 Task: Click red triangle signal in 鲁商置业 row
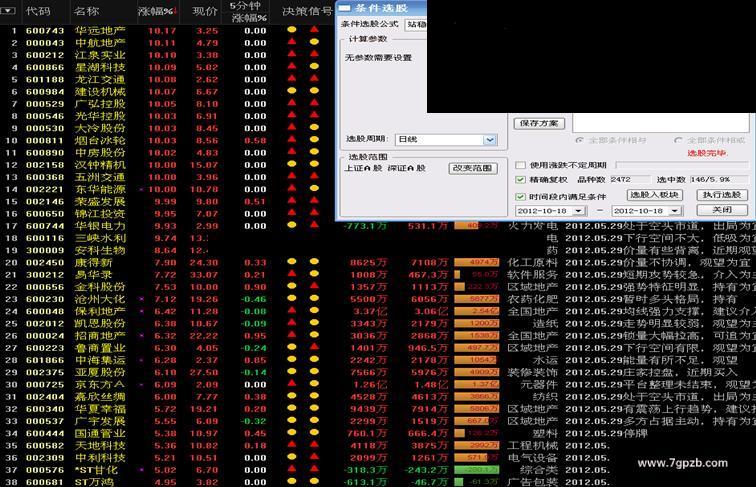314,347
